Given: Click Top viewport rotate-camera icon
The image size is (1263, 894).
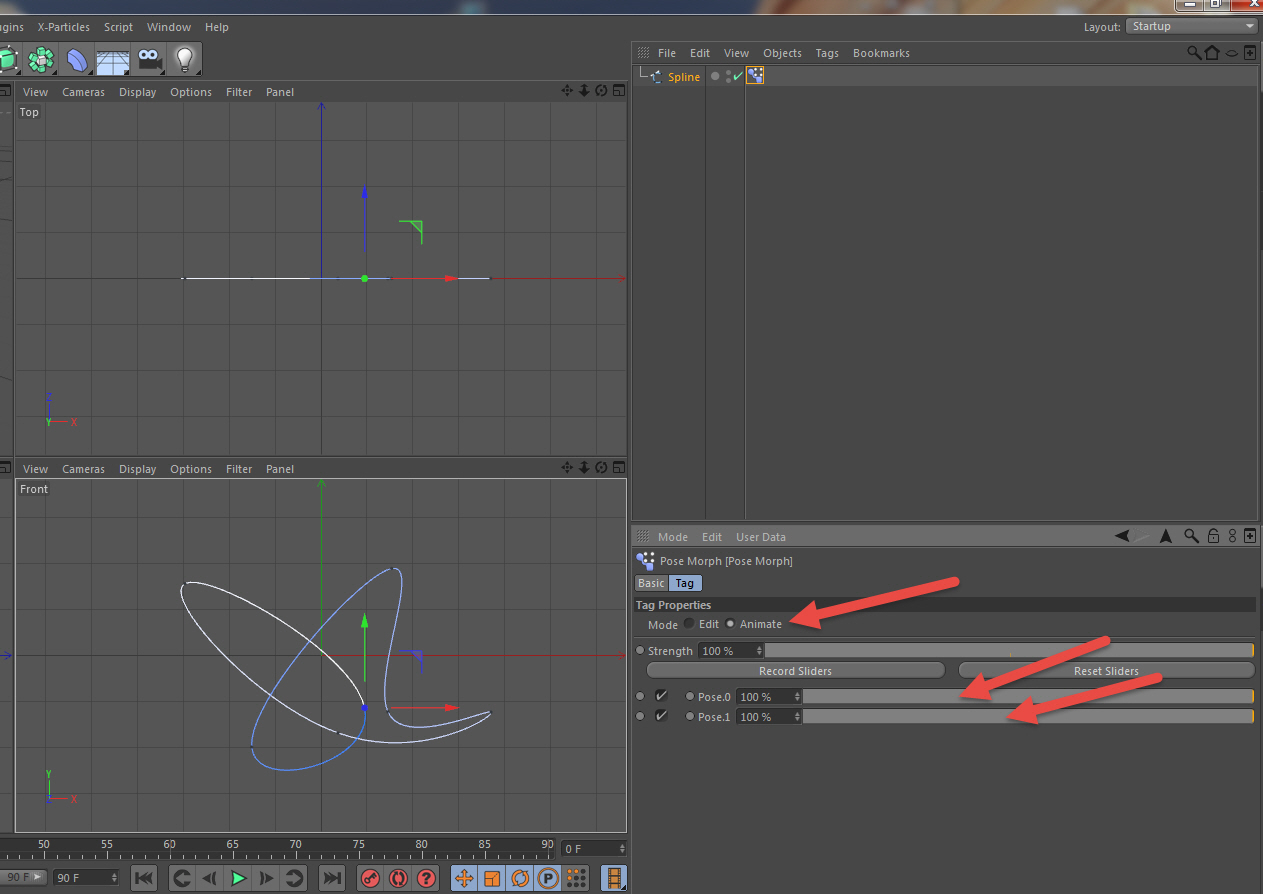Looking at the screenshot, I should [601, 91].
